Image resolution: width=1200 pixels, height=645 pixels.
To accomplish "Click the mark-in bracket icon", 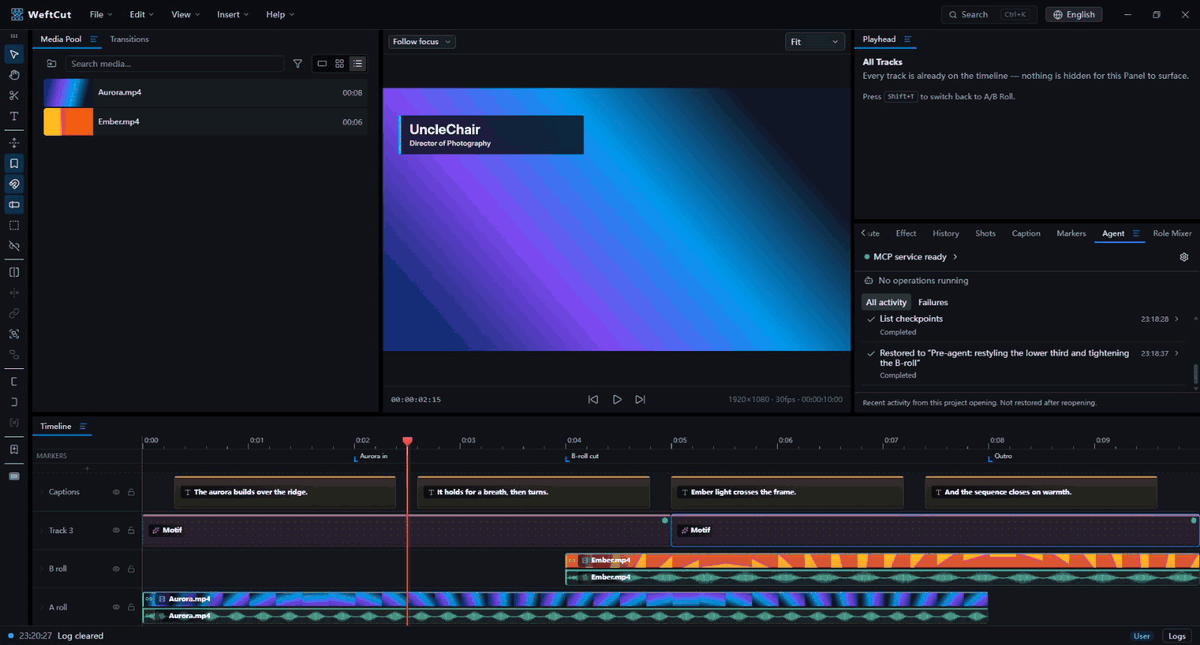I will 14,381.
